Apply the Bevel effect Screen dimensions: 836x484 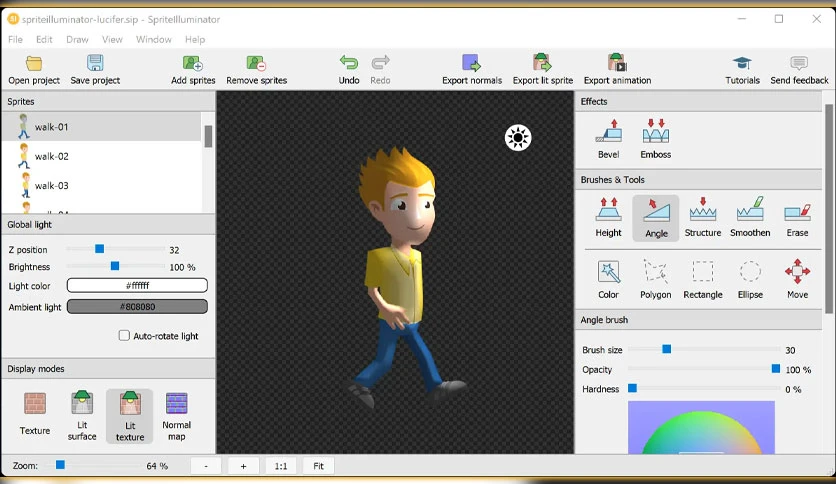pos(608,139)
